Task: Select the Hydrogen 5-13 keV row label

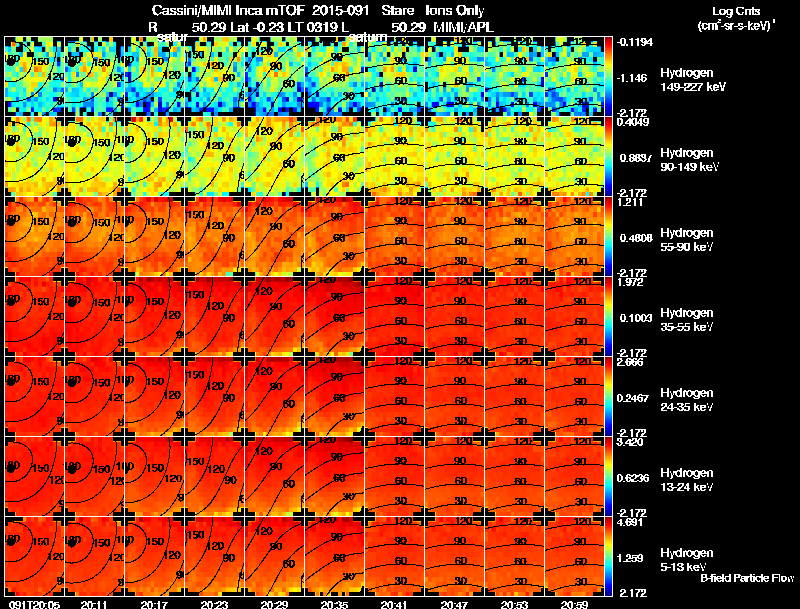Action: (687, 560)
